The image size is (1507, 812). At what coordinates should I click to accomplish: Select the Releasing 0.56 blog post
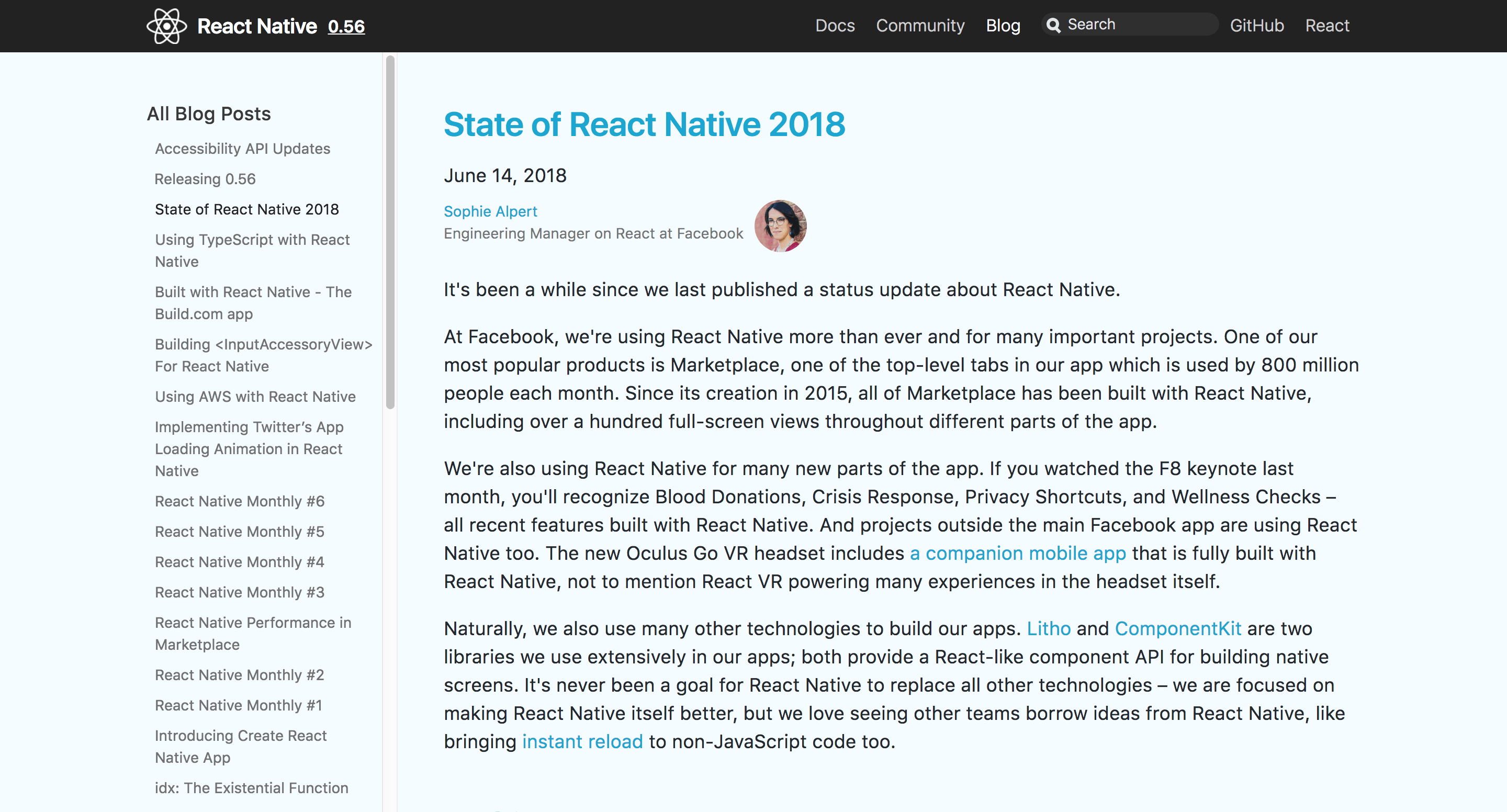(205, 178)
